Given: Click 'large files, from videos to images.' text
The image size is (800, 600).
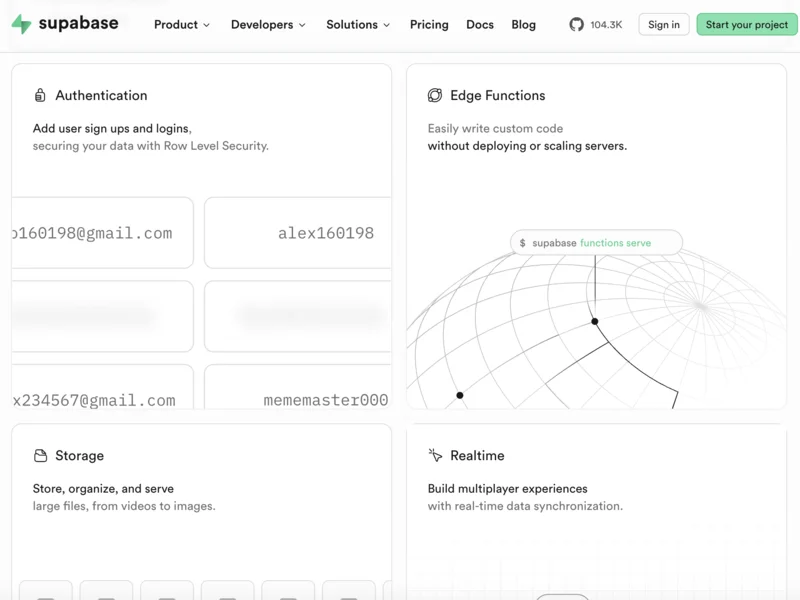Looking at the screenshot, I should 124,506.
